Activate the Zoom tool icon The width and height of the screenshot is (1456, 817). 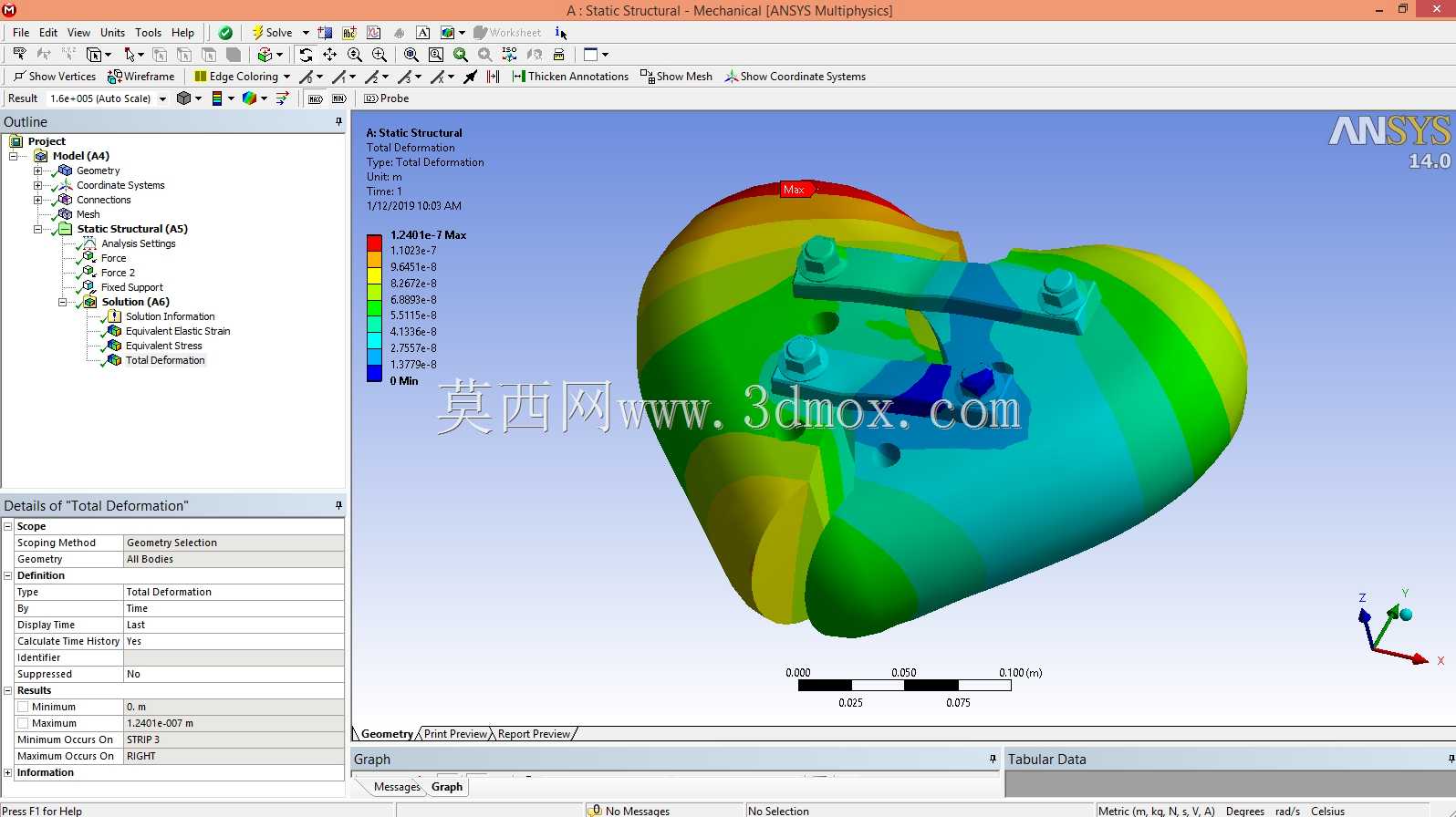click(355, 55)
